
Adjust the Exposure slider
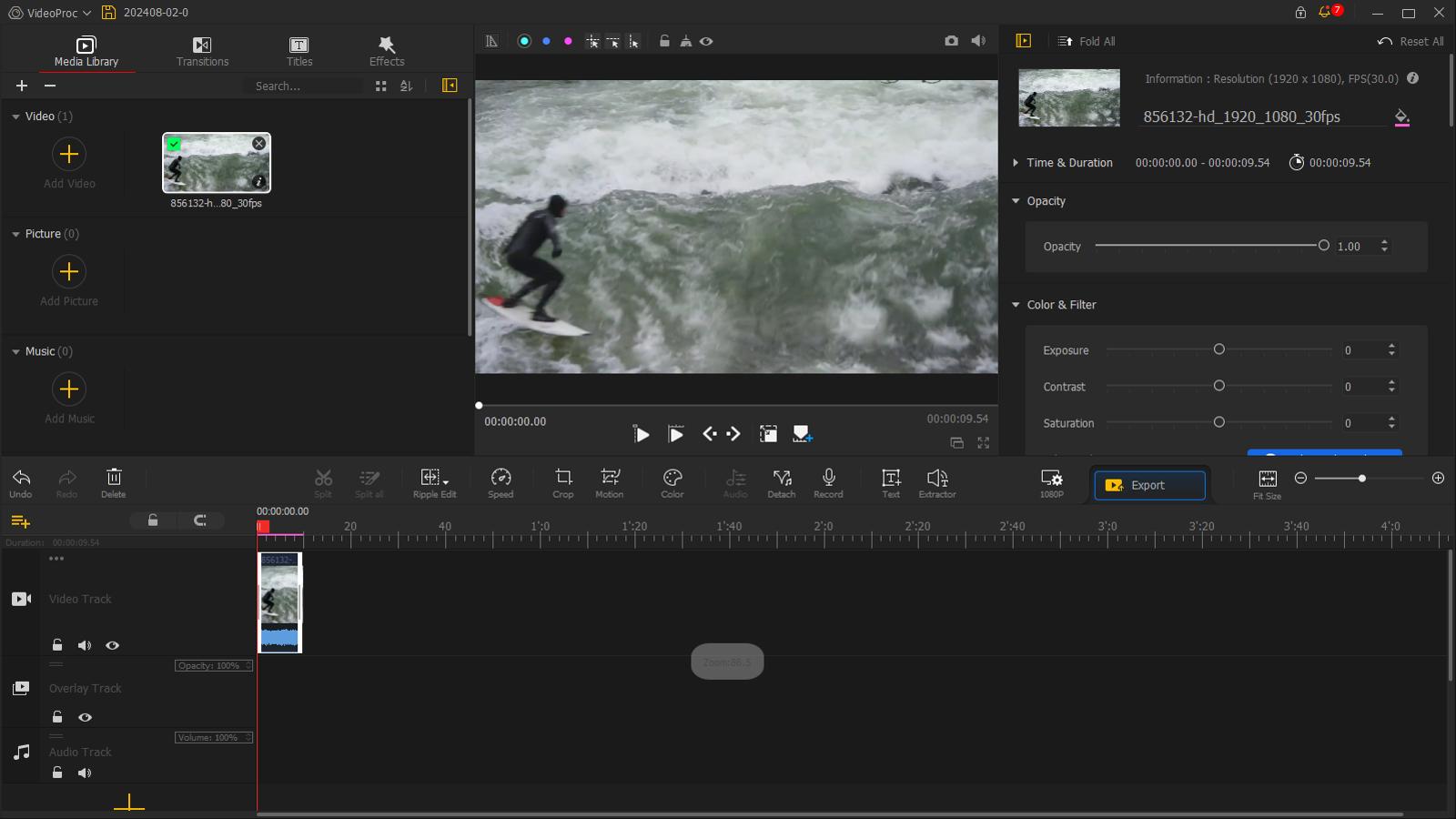coord(1219,349)
